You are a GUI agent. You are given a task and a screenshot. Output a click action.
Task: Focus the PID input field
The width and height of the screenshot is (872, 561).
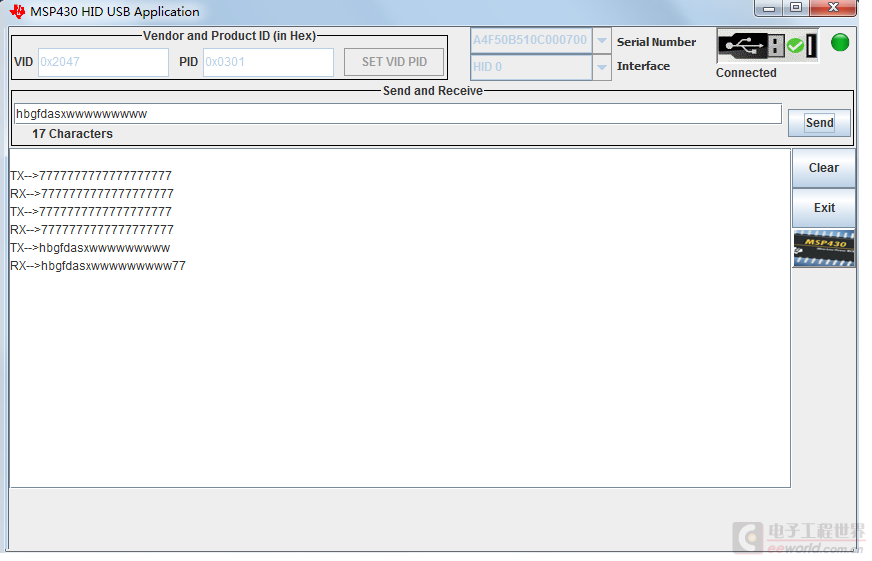click(268, 62)
